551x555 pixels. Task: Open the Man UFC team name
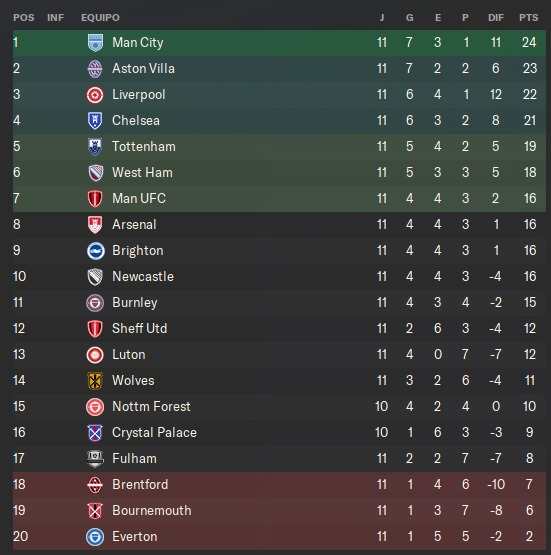pyautogui.click(x=139, y=198)
